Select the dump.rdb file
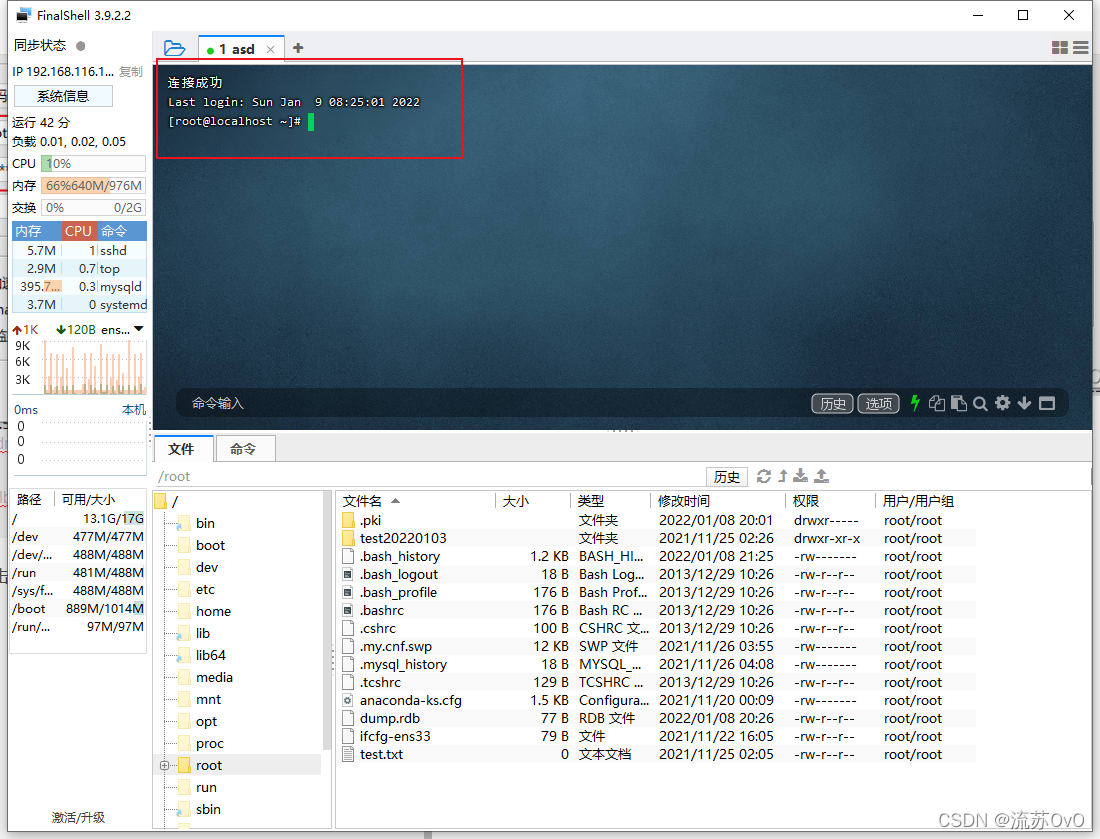 click(656, 718)
